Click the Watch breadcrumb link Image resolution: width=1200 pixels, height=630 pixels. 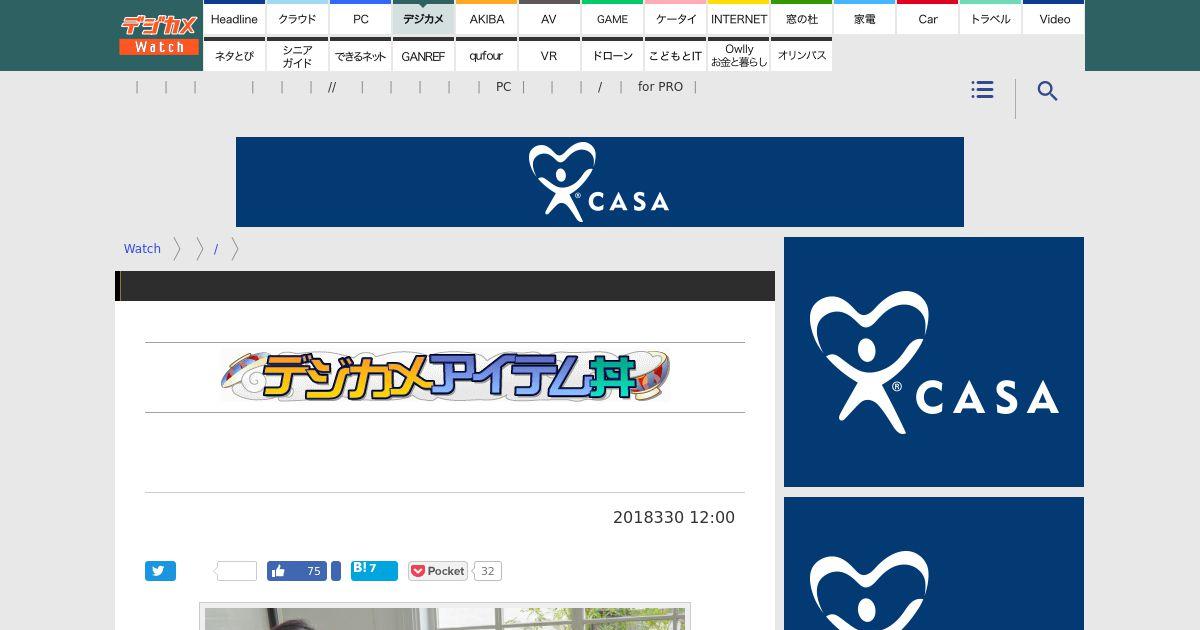coord(142,249)
